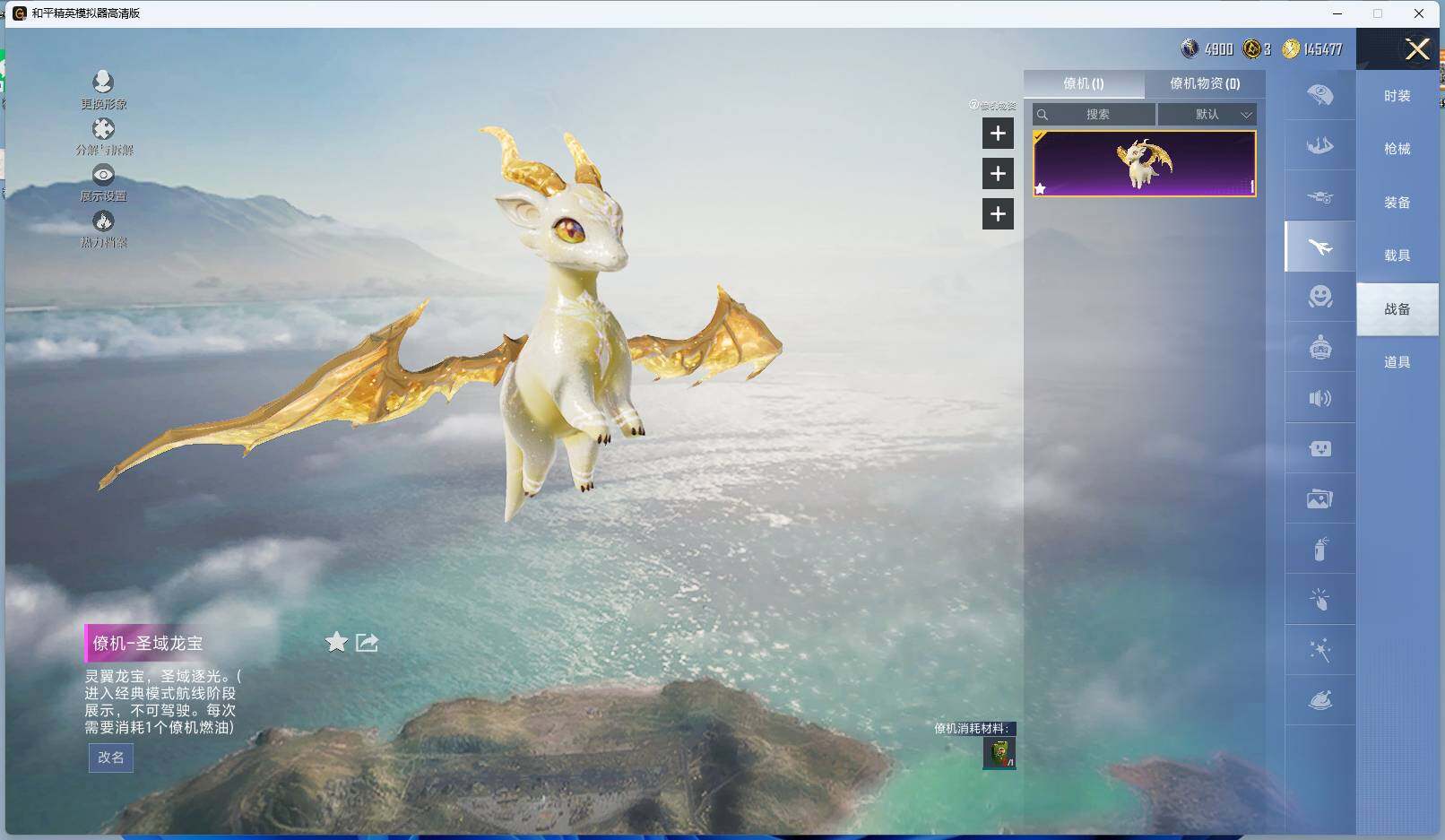Image resolution: width=1445 pixels, height=840 pixels.
Task: Switch to the 僚机(1) tab
Action: pyautogui.click(x=1084, y=83)
